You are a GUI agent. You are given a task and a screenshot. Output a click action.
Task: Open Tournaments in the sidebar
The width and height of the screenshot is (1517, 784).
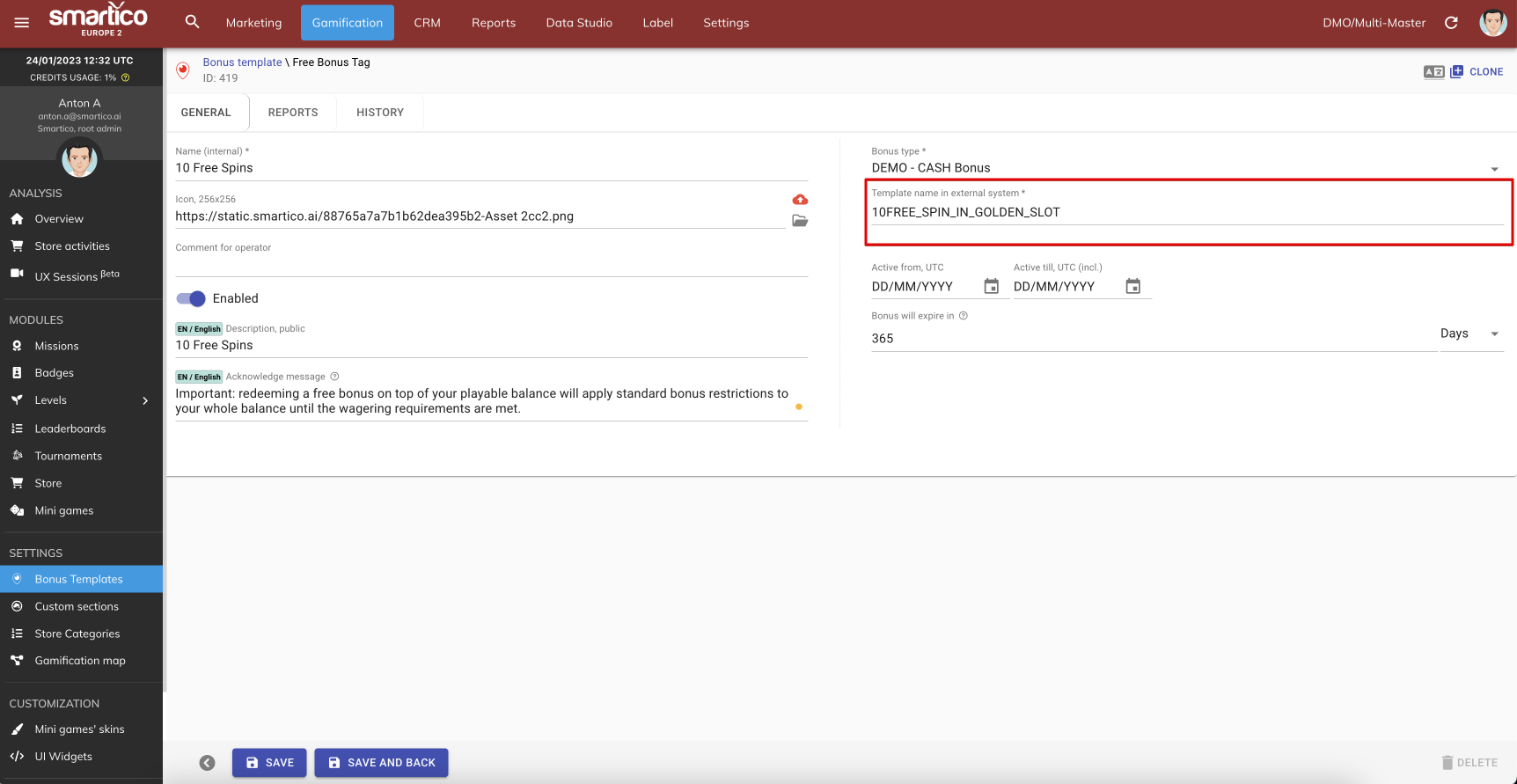69,456
